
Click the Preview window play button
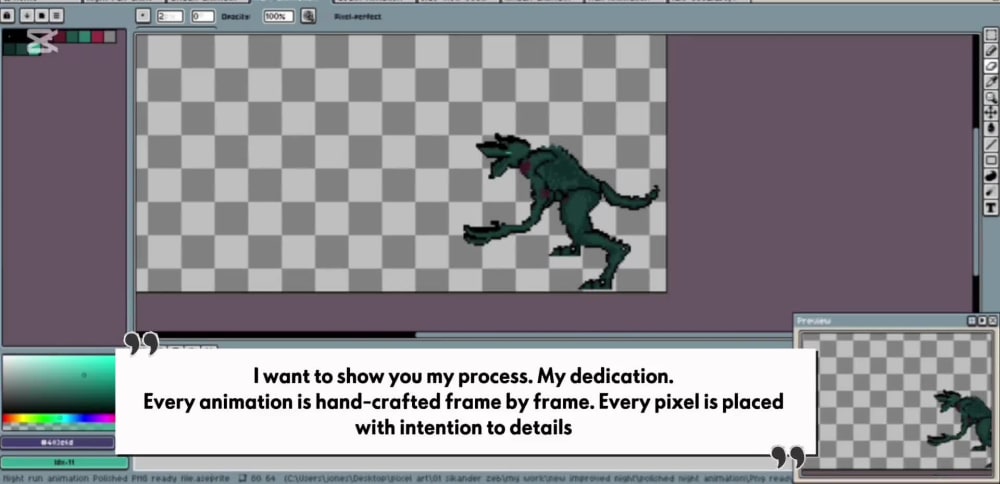982,321
